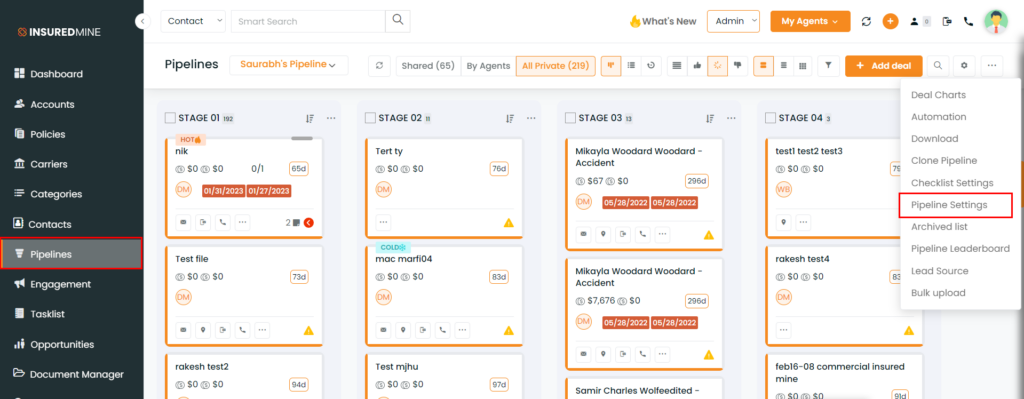Image resolution: width=1024 pixels, height=399 pixels.
Task: Click into the Smart Search field
Action: point(308,21)
